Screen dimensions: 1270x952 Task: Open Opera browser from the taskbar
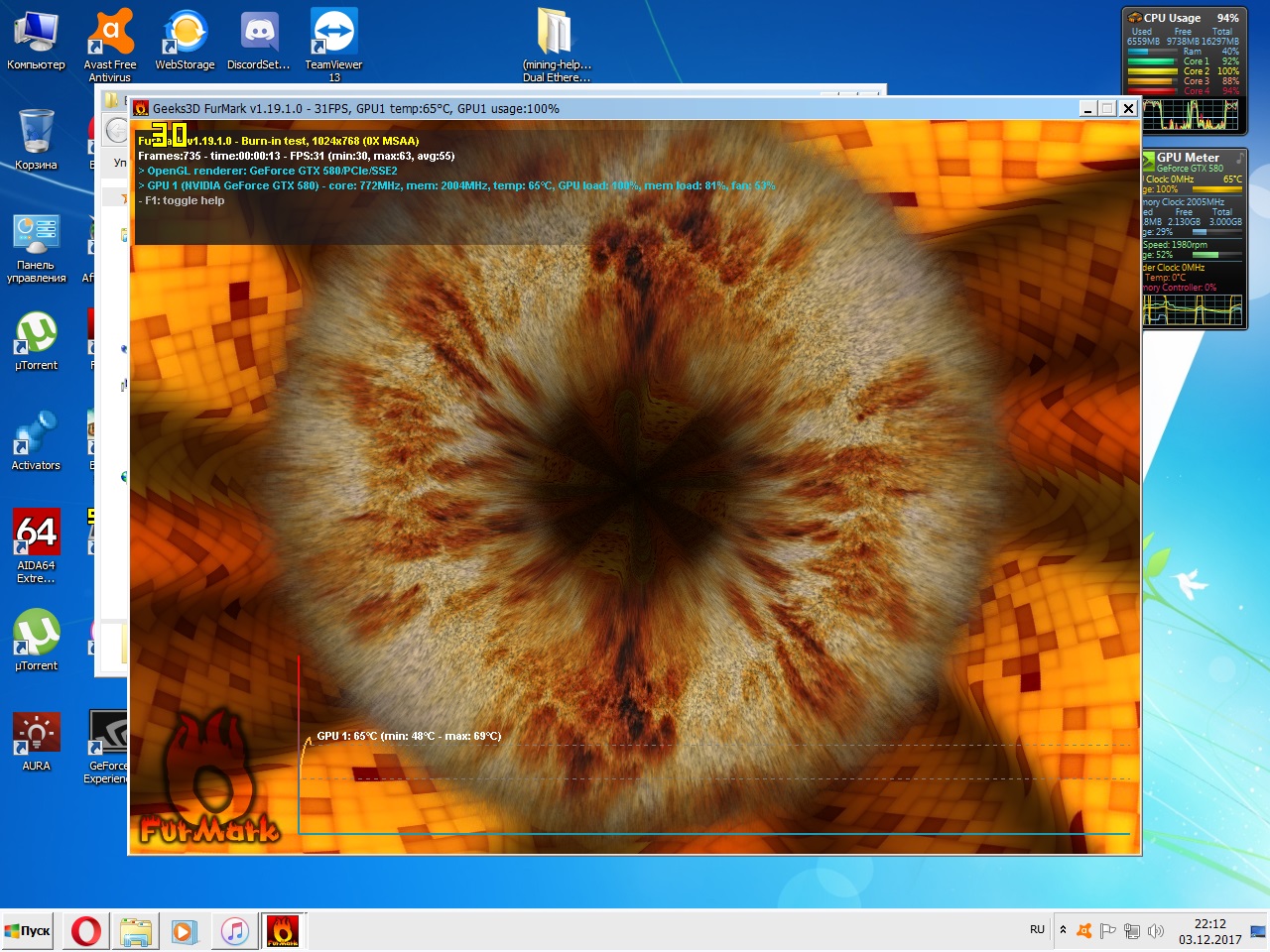click(86, 931)
